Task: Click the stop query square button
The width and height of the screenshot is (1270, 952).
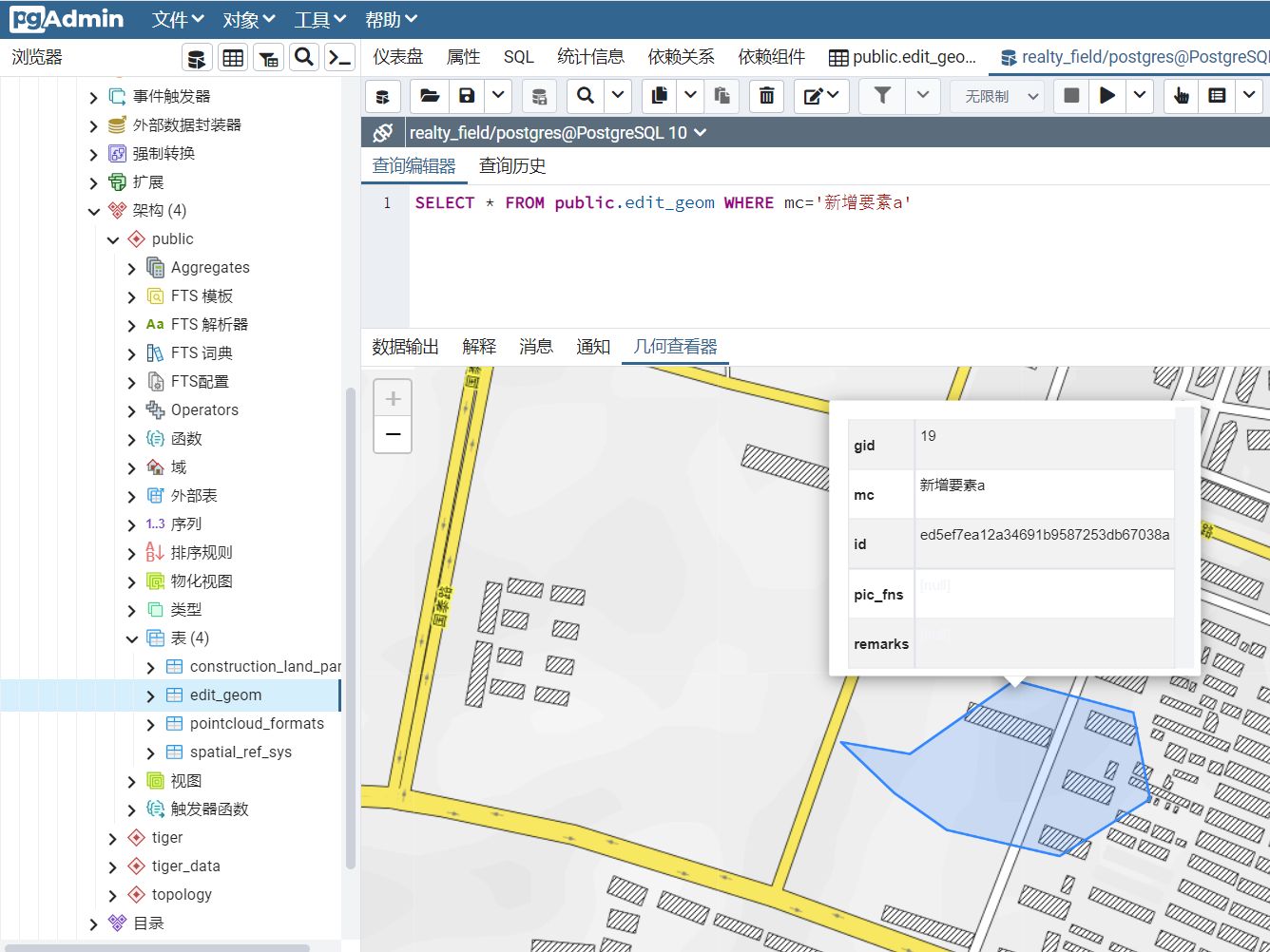Action: [1071, 95]
